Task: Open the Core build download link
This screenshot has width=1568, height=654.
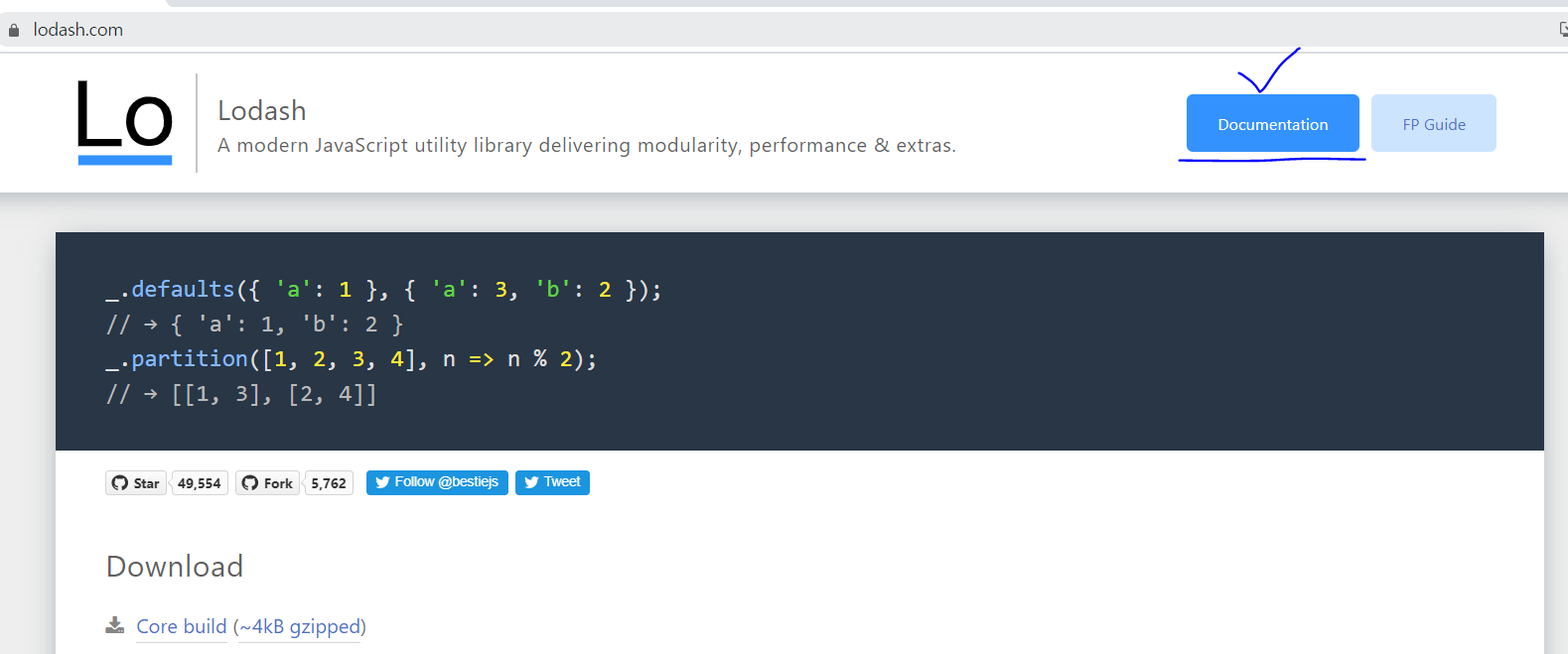Action: 182,626
